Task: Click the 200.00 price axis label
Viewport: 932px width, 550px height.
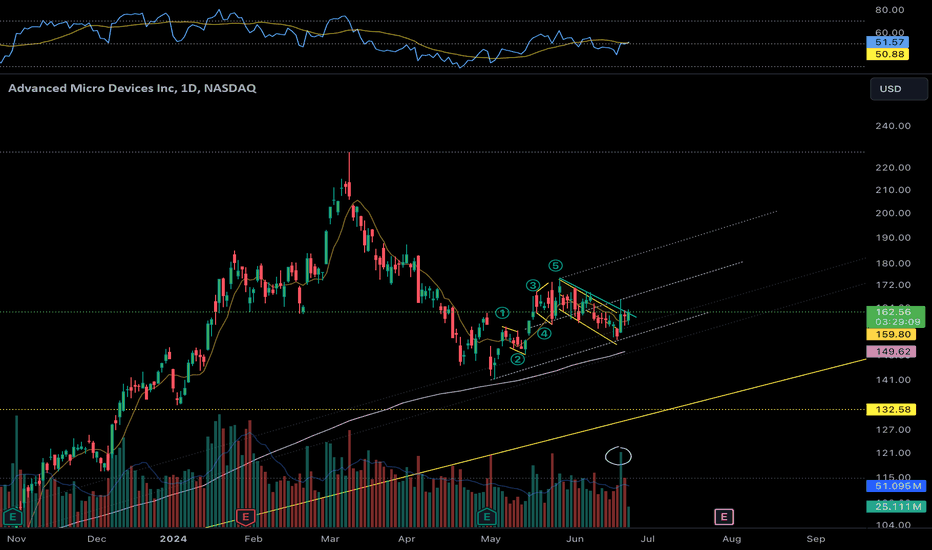Action: [893, 213]
